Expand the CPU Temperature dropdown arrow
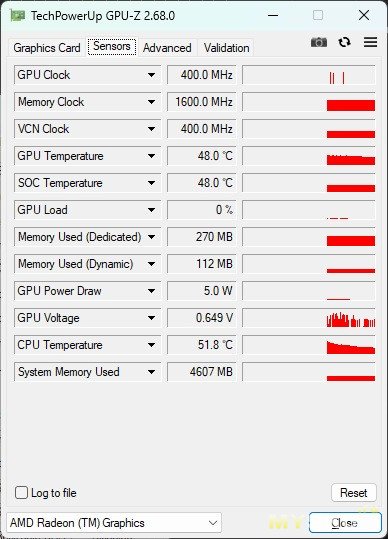 (x=151, y=345)
